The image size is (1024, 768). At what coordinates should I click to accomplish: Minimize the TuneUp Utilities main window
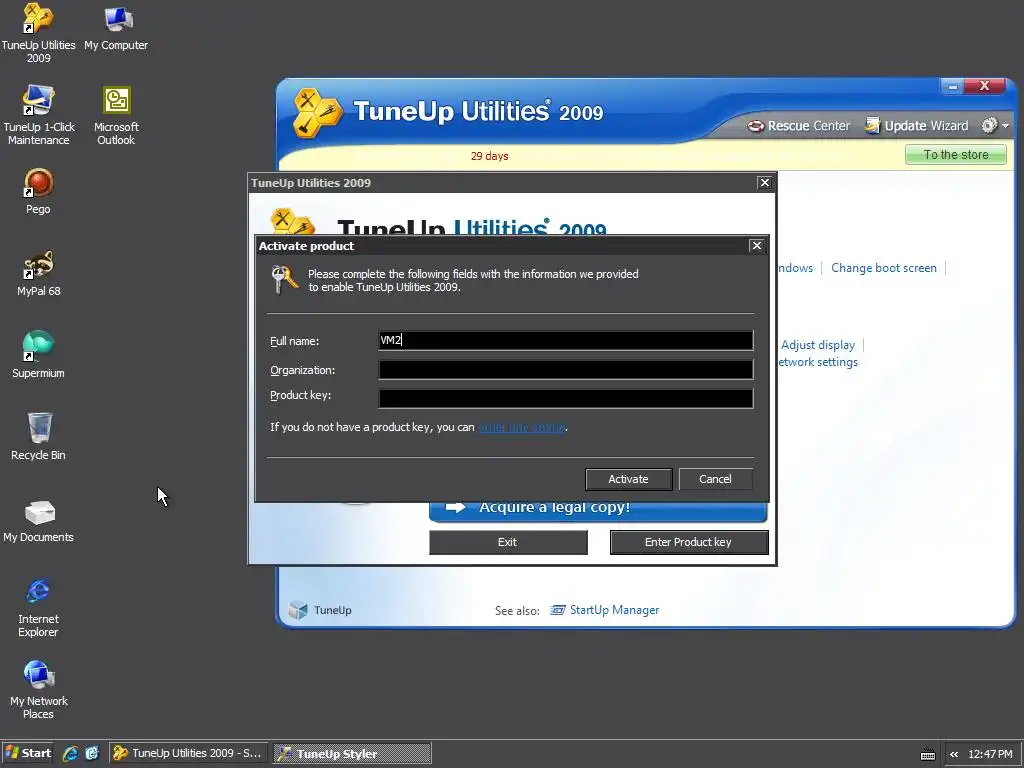click(x=952, y=86)
